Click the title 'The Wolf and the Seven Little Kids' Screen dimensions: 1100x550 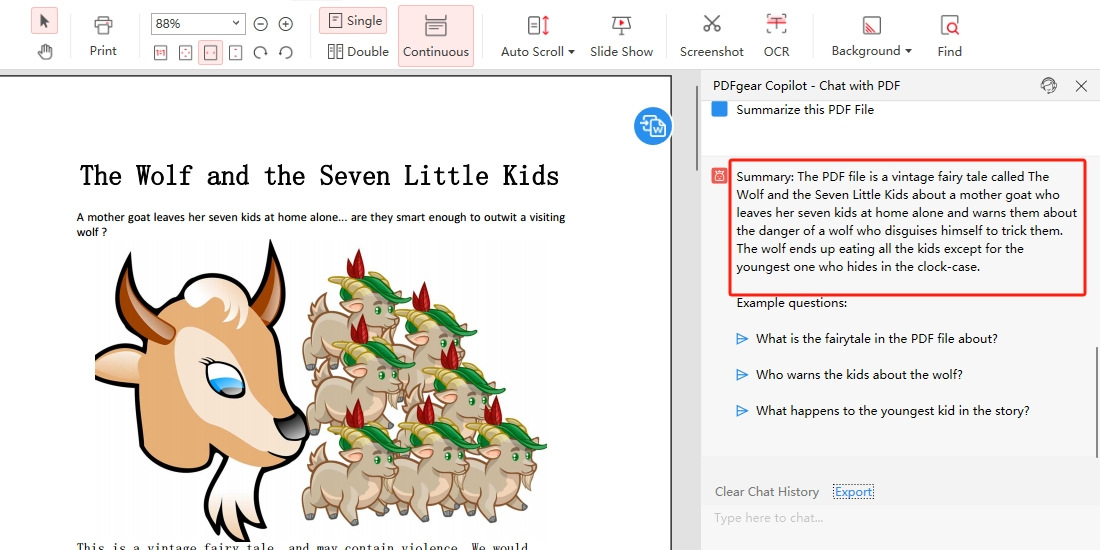319,175
